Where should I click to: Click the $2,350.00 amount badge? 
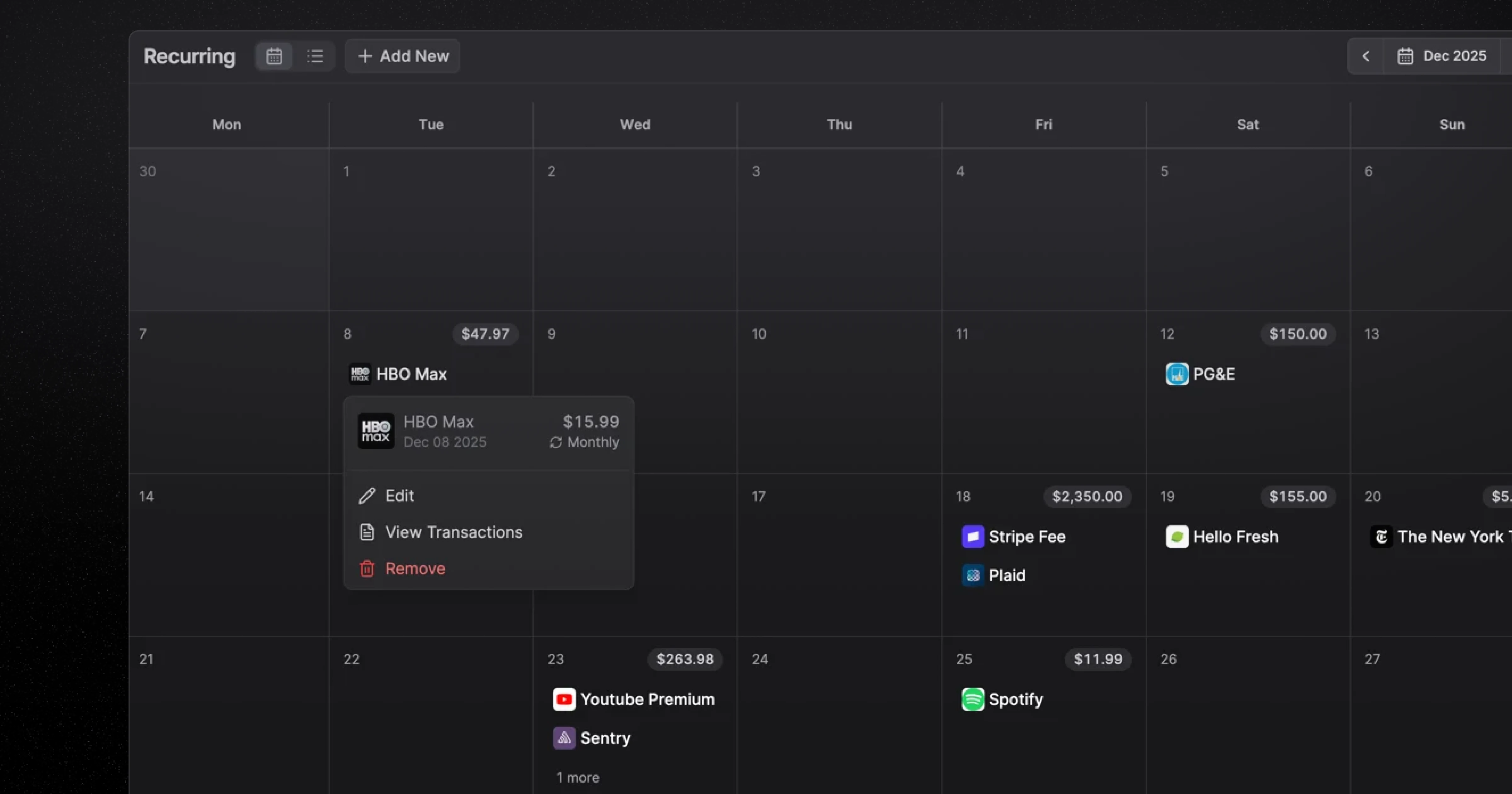(1086, 496)
